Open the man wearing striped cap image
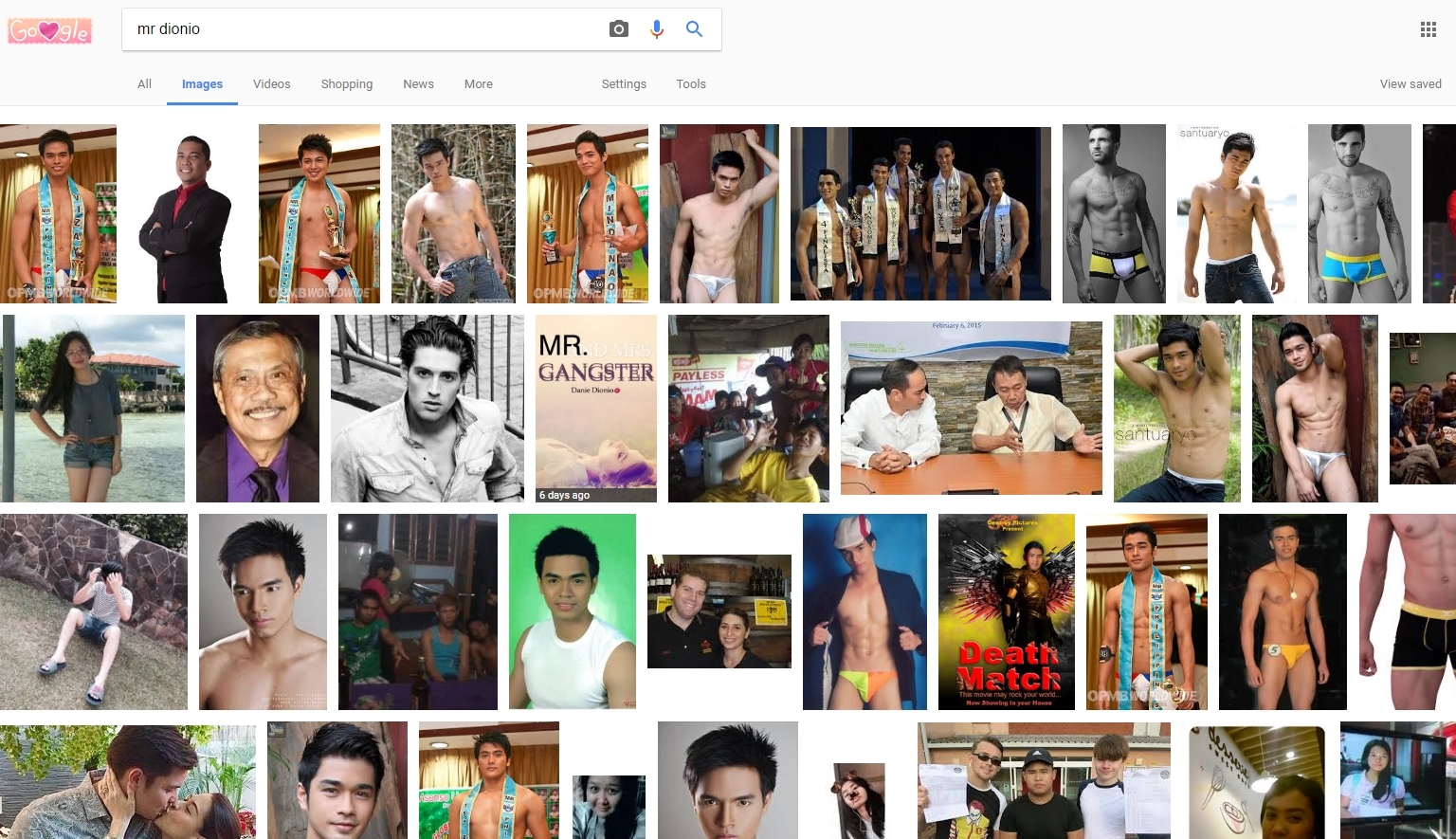The image size is (1456, 839). pyautogui.click(x=864, y=612)
